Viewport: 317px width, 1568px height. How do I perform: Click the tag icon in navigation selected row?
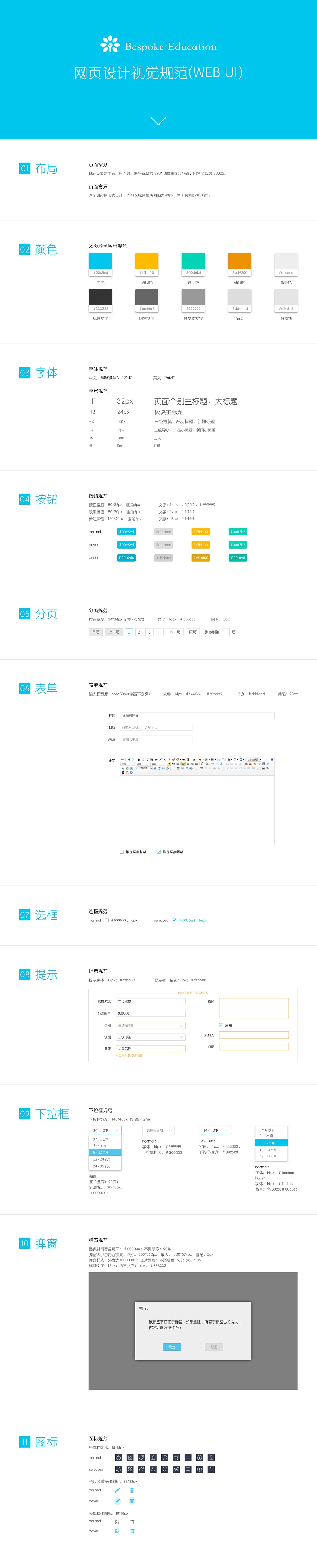pos(142,1469)
